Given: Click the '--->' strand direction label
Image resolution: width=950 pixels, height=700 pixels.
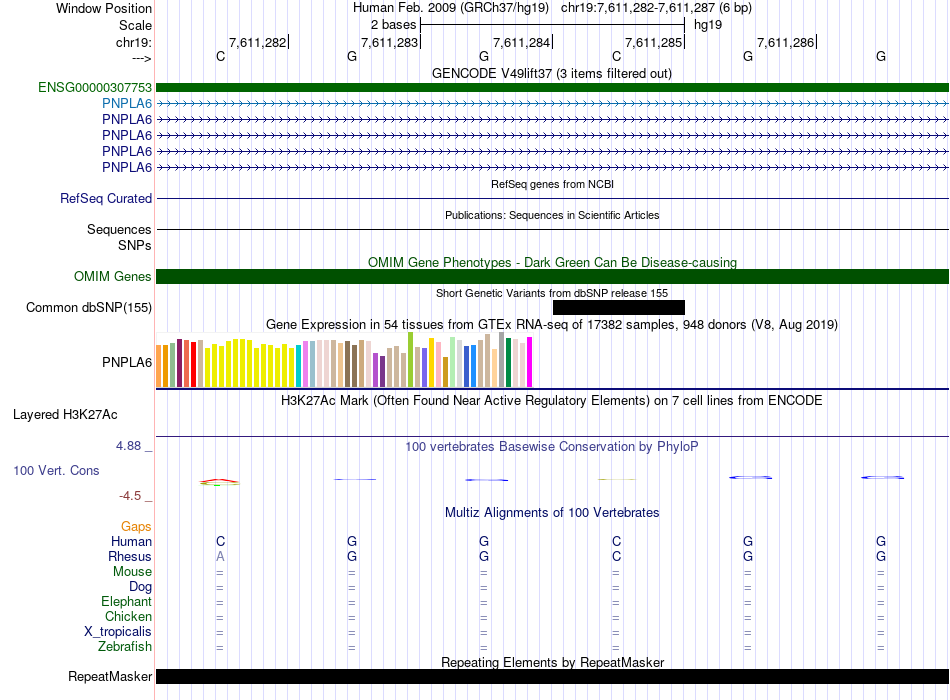Looking at the screenshot, I should 141,58.
